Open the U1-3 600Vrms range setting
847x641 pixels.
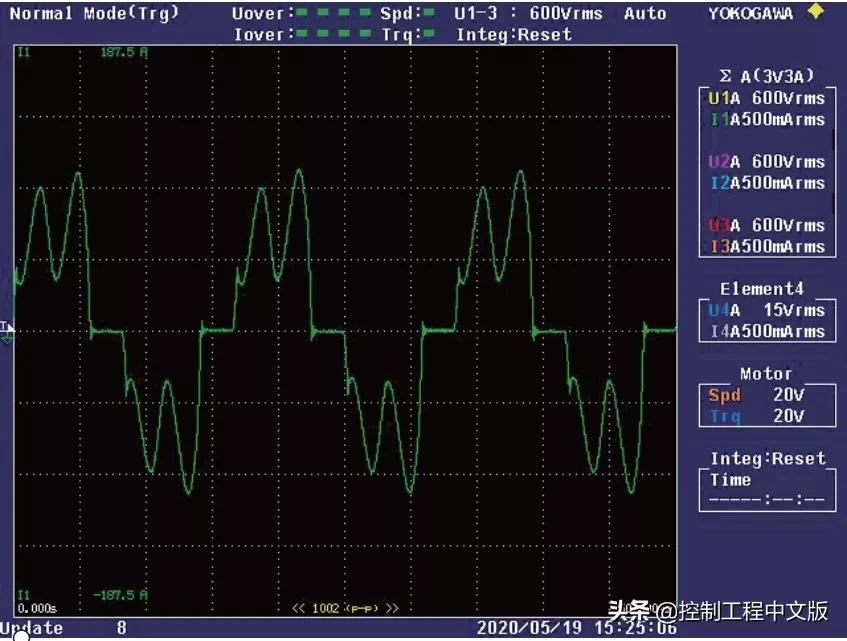[x=528, y=13]
